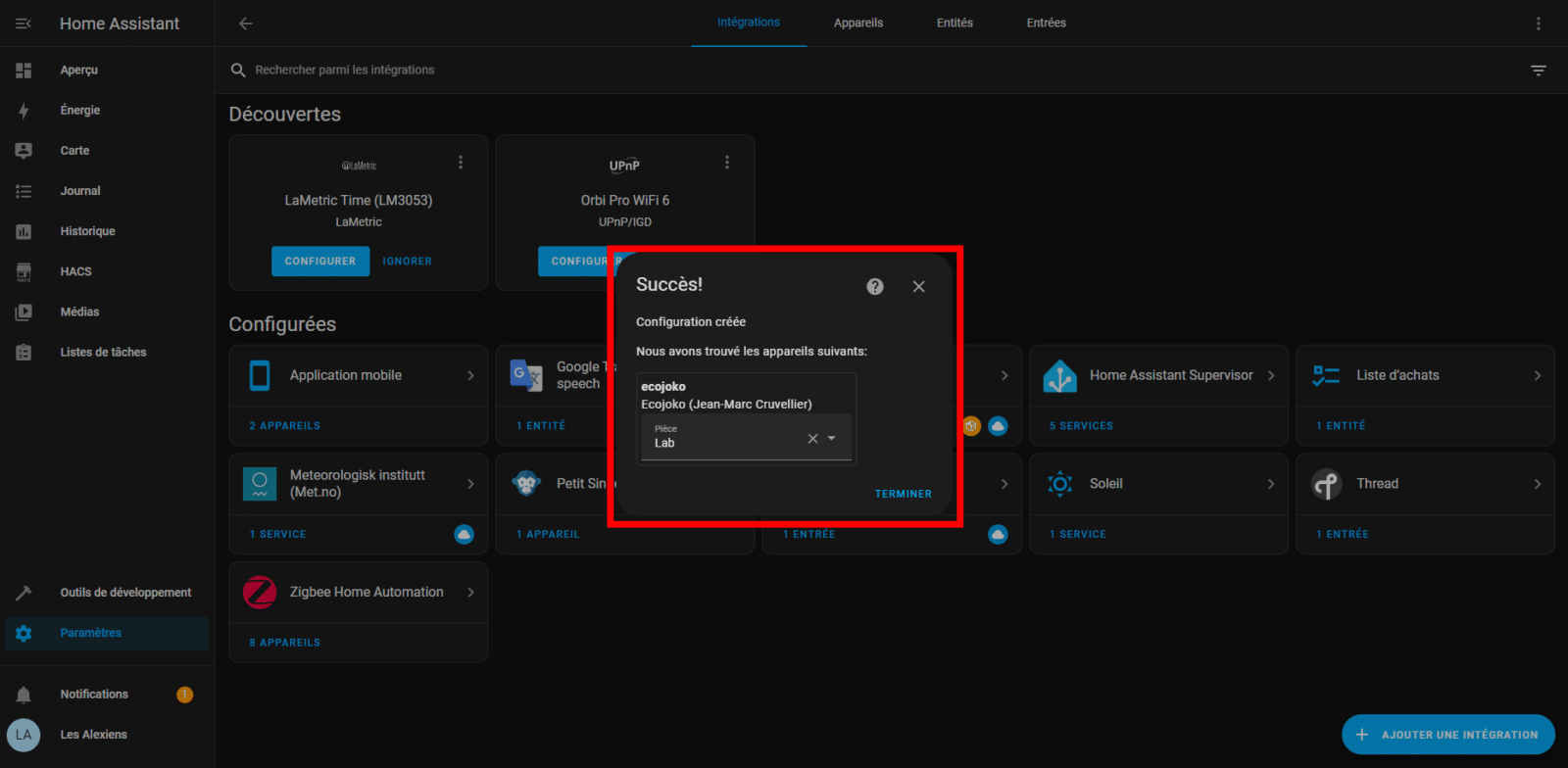Open 2 appareils link for Application mobile

pos(285,426)
